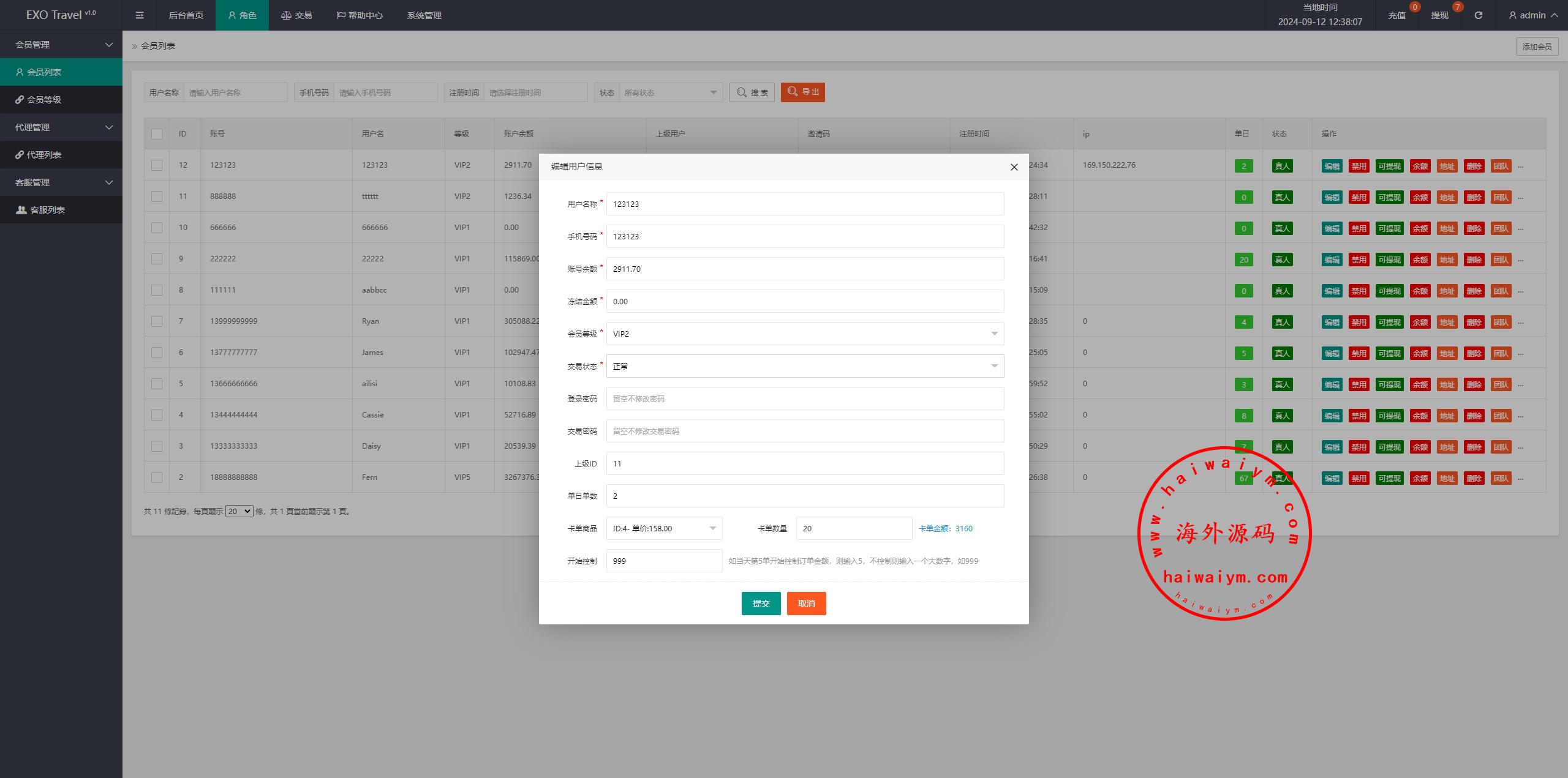
Task: Check the row checkbox for ID 7
Action: (157, 321)
